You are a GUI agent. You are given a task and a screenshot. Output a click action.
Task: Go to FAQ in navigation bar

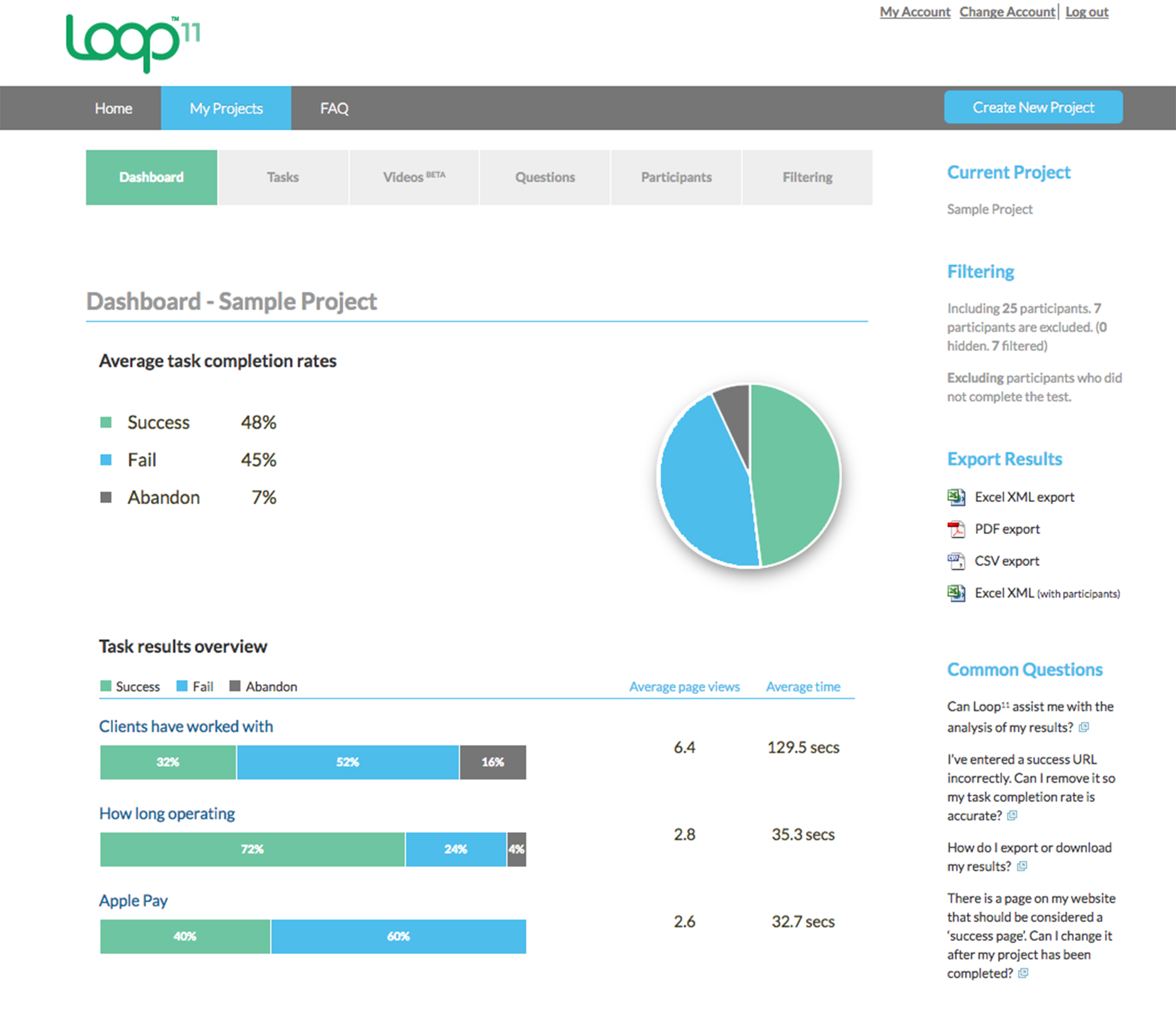334,109
